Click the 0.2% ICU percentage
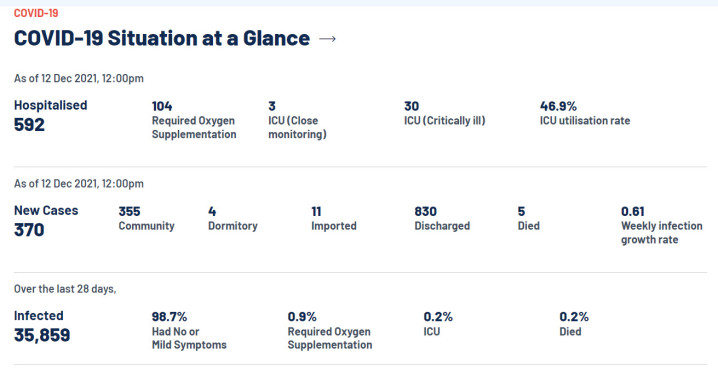The height and width of the screenshot is (370, 718). click(x=438, y=324)
